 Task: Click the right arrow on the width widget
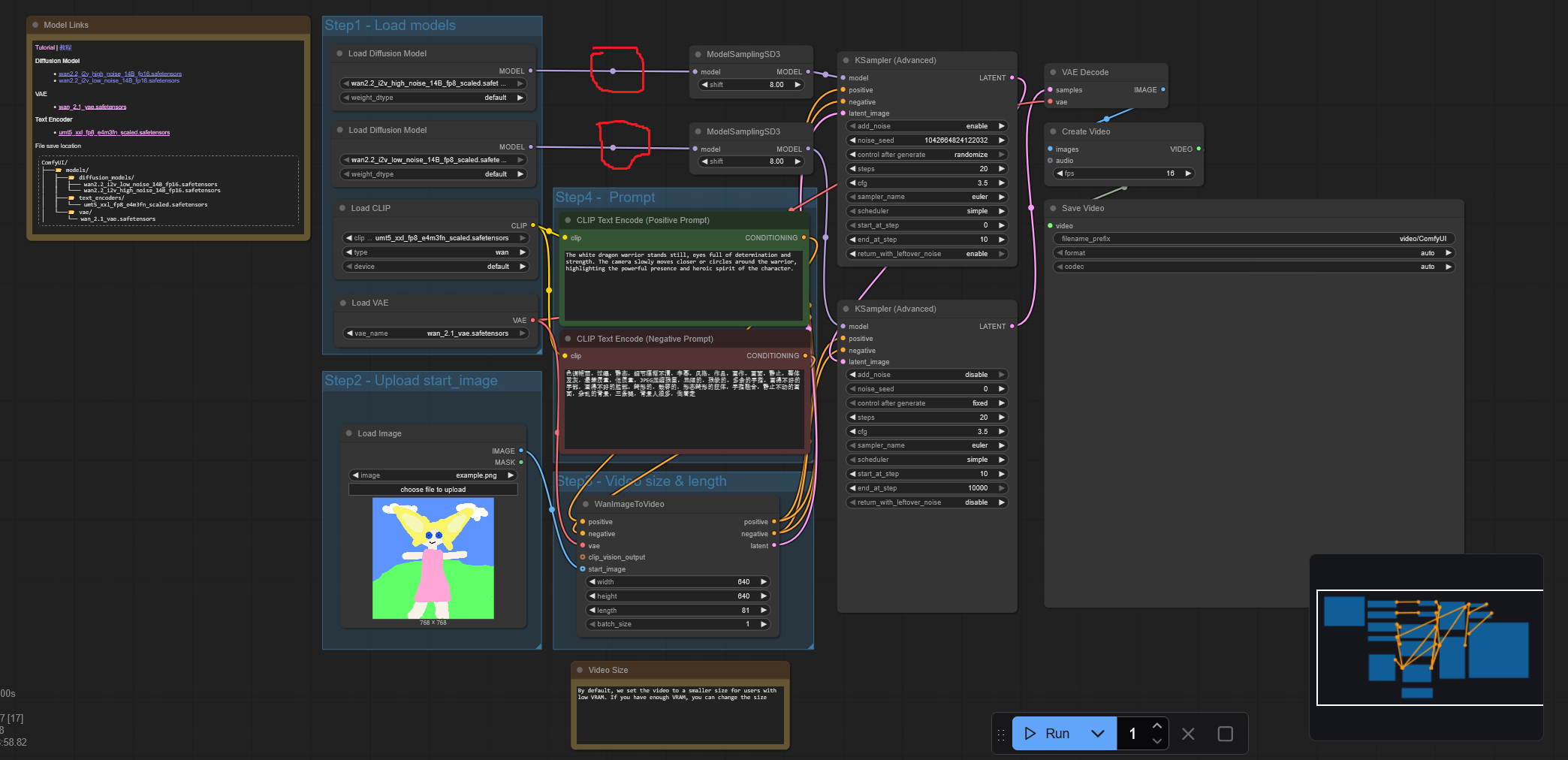click(x=764, y=582)
